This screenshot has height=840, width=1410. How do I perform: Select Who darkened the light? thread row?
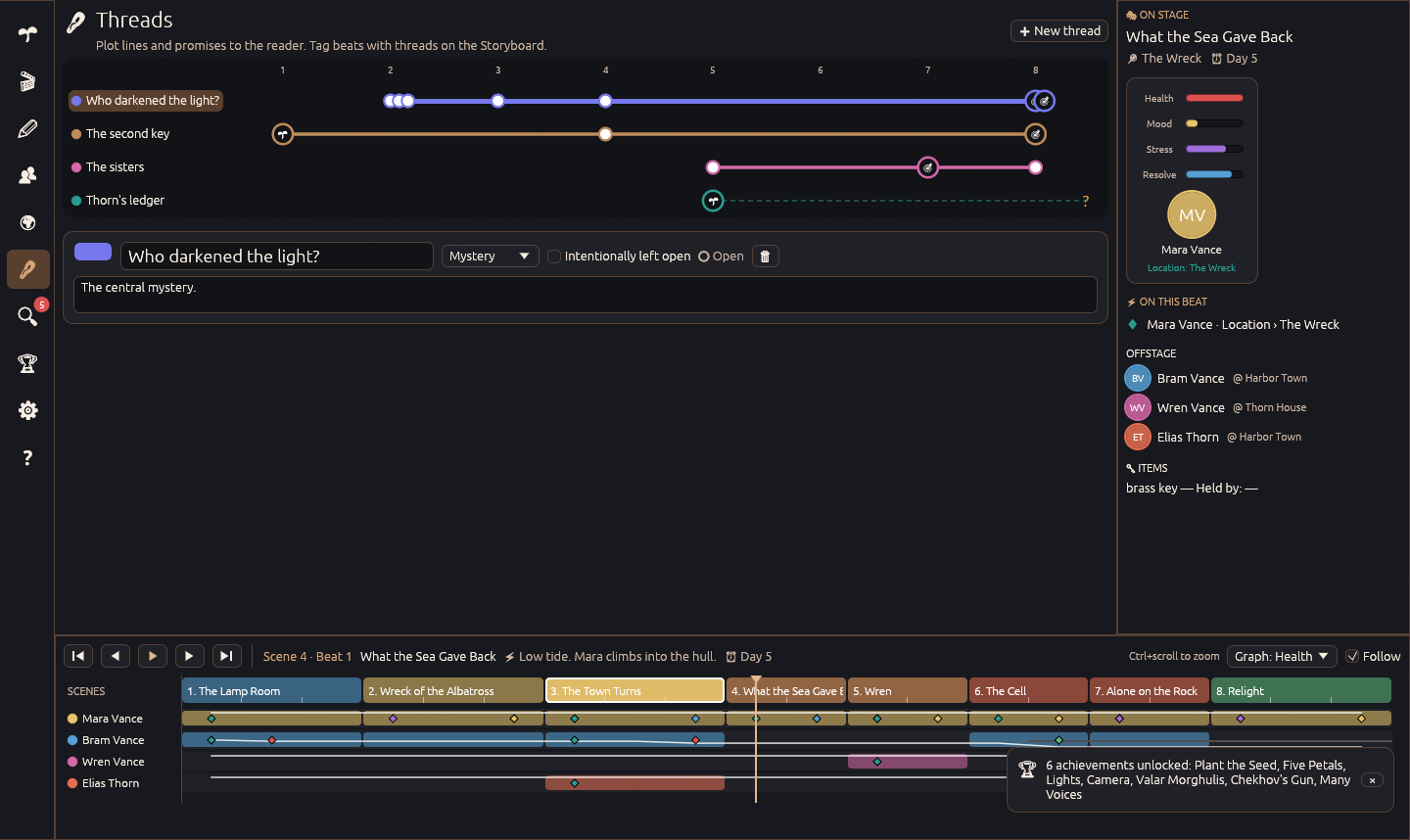click(146, 101)
